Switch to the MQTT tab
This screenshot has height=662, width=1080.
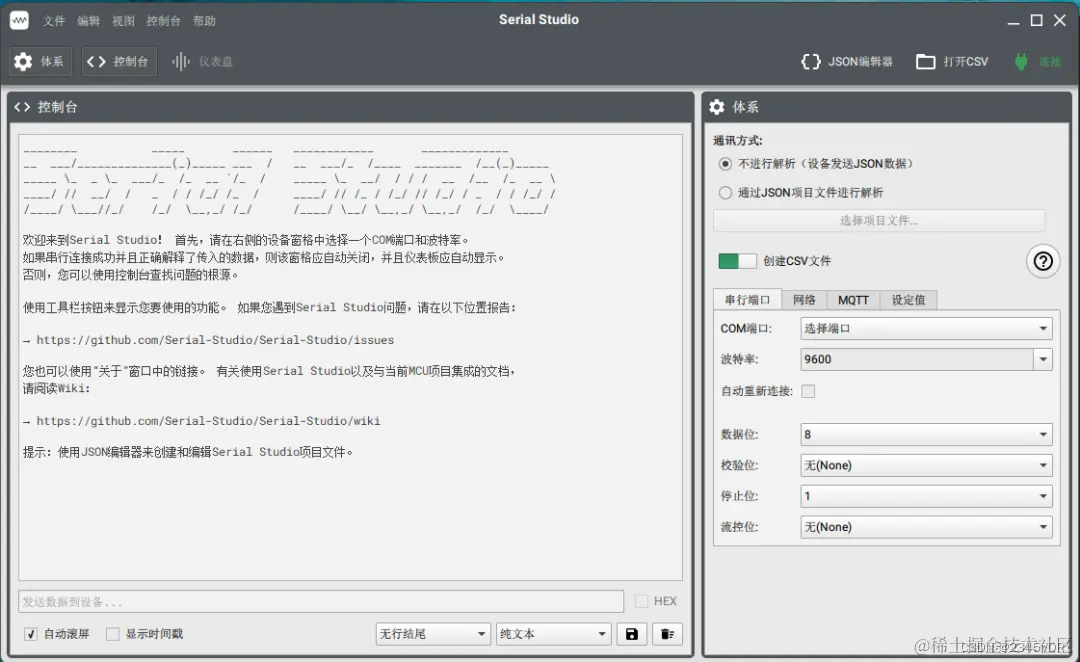coord(853,300)
